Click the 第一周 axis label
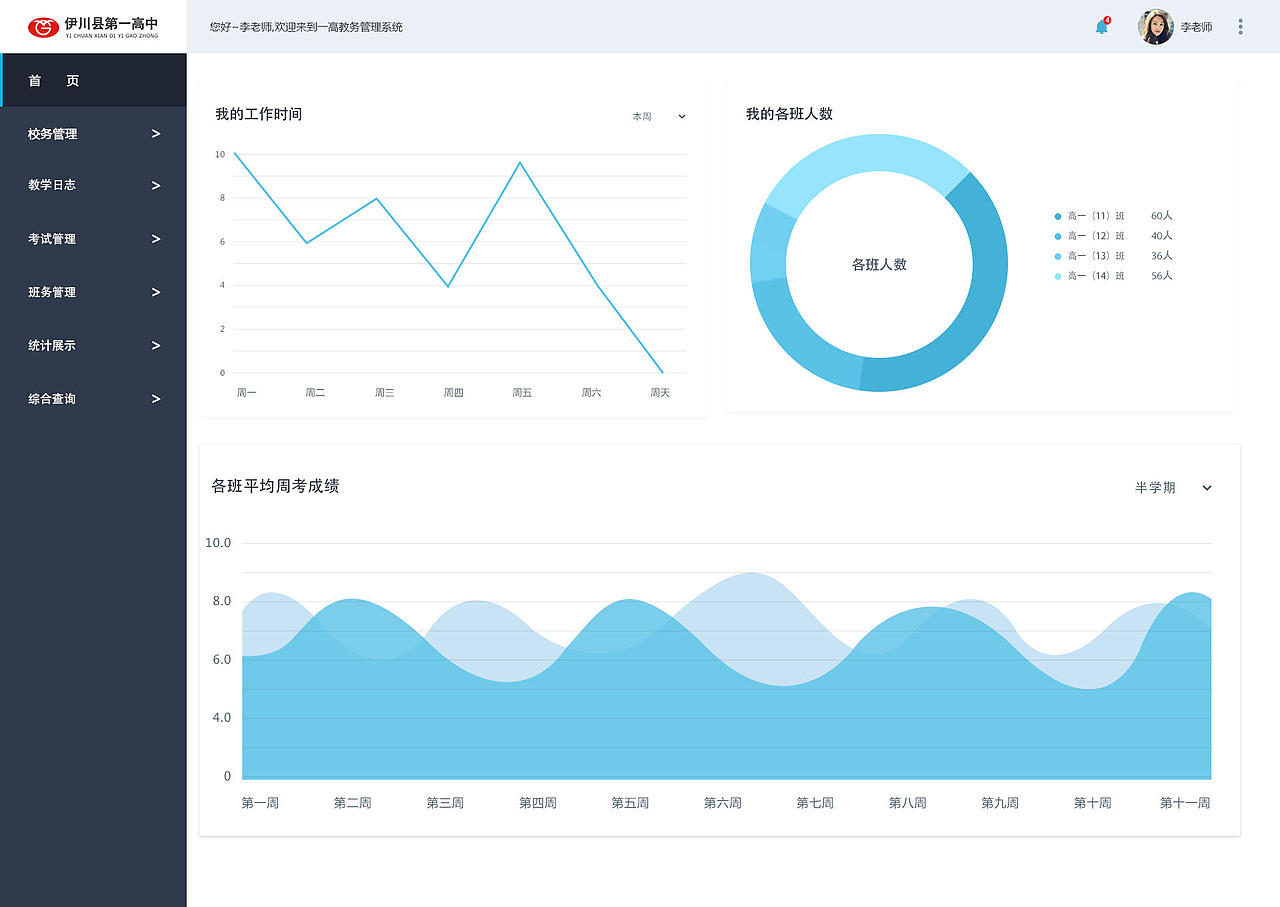Image resolution: width=1280 pixels, height=907 pixels. click(x=260, y=803)
